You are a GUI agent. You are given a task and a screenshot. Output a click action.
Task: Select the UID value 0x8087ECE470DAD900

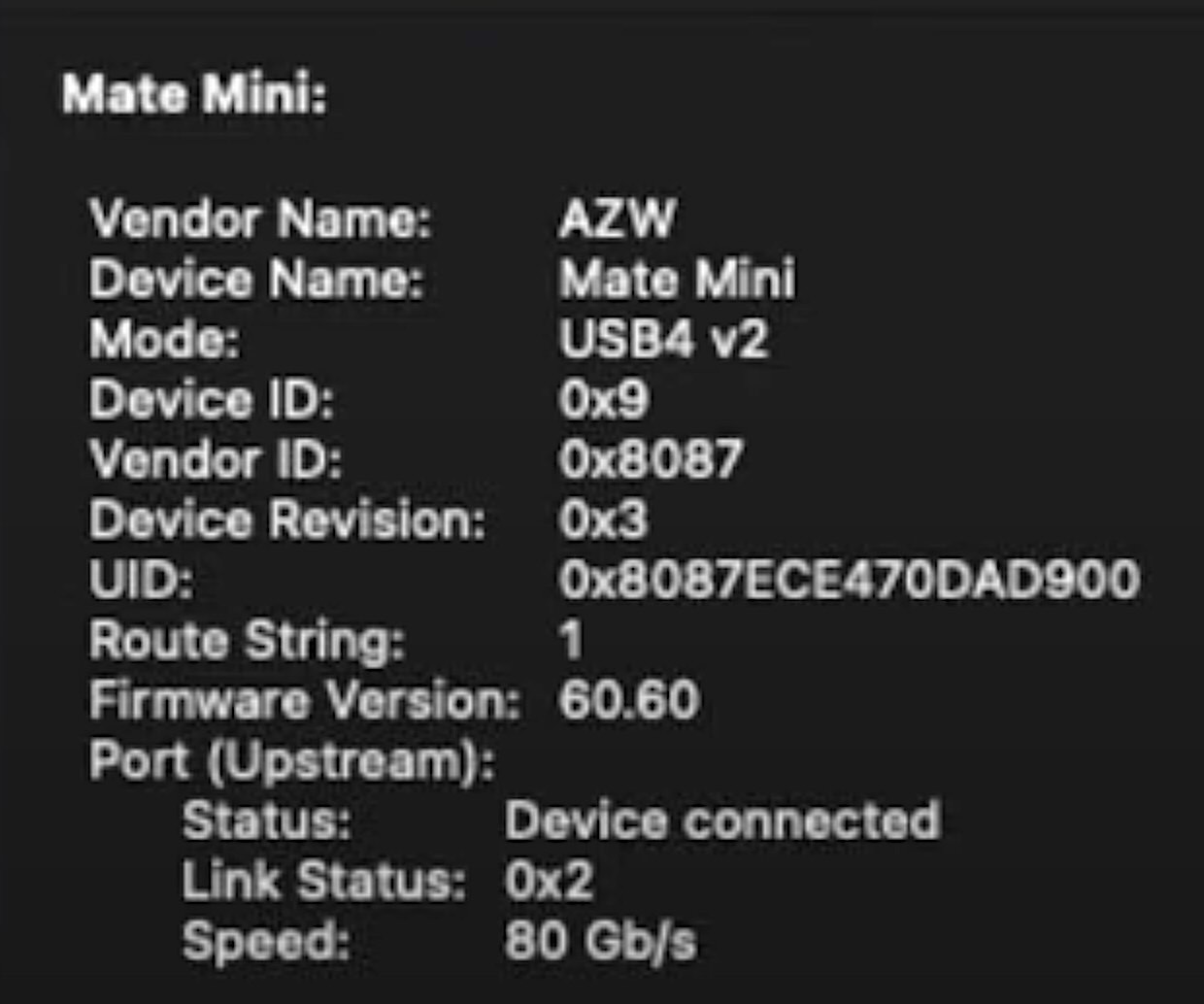(849, 580)
